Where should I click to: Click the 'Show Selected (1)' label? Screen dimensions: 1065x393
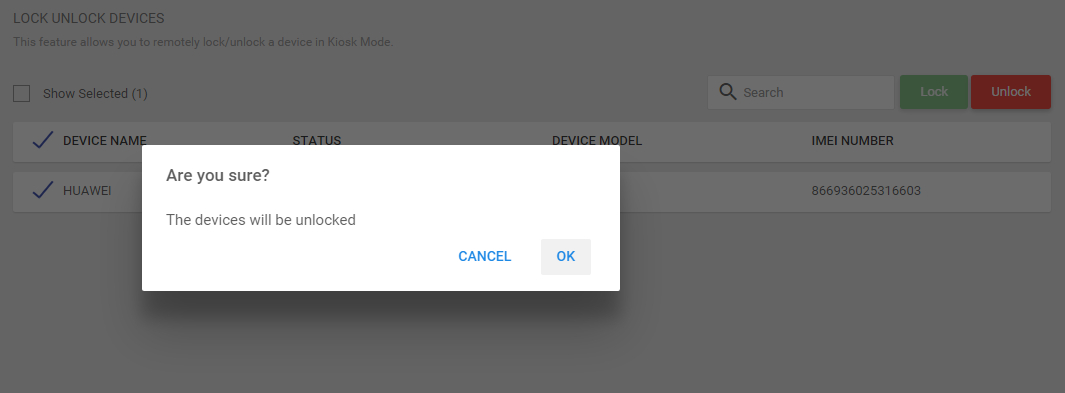pos(95,94)
